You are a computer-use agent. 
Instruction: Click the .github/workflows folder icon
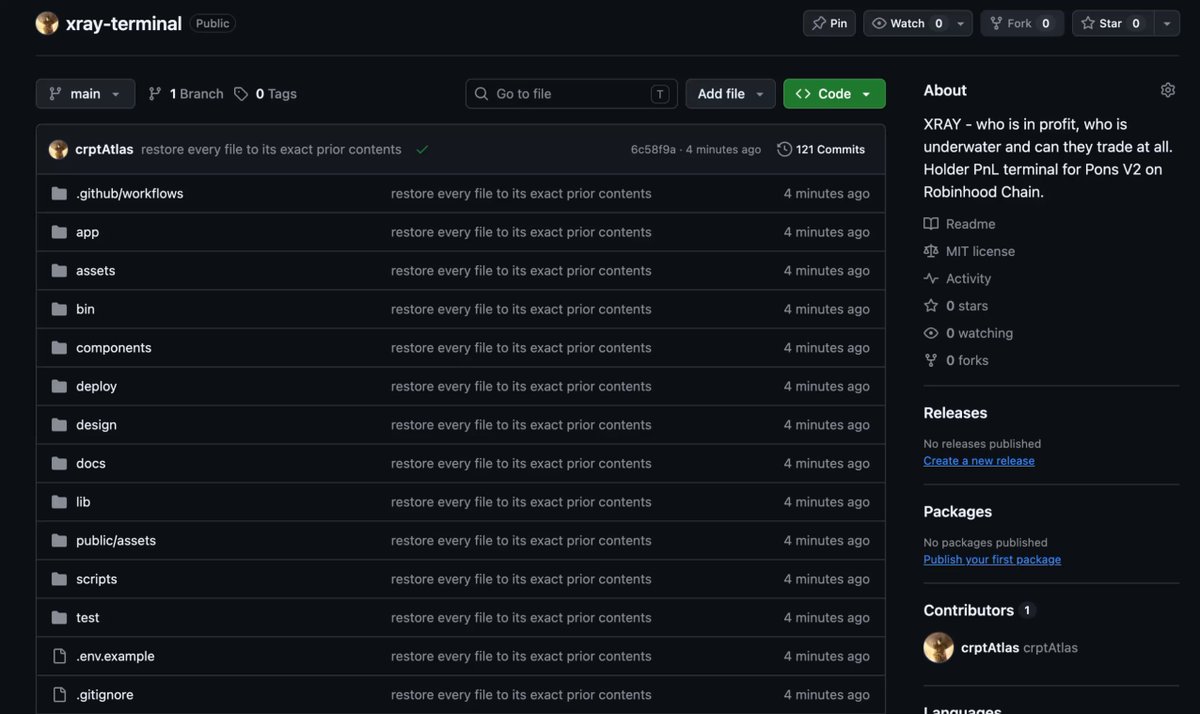[59, 193]
